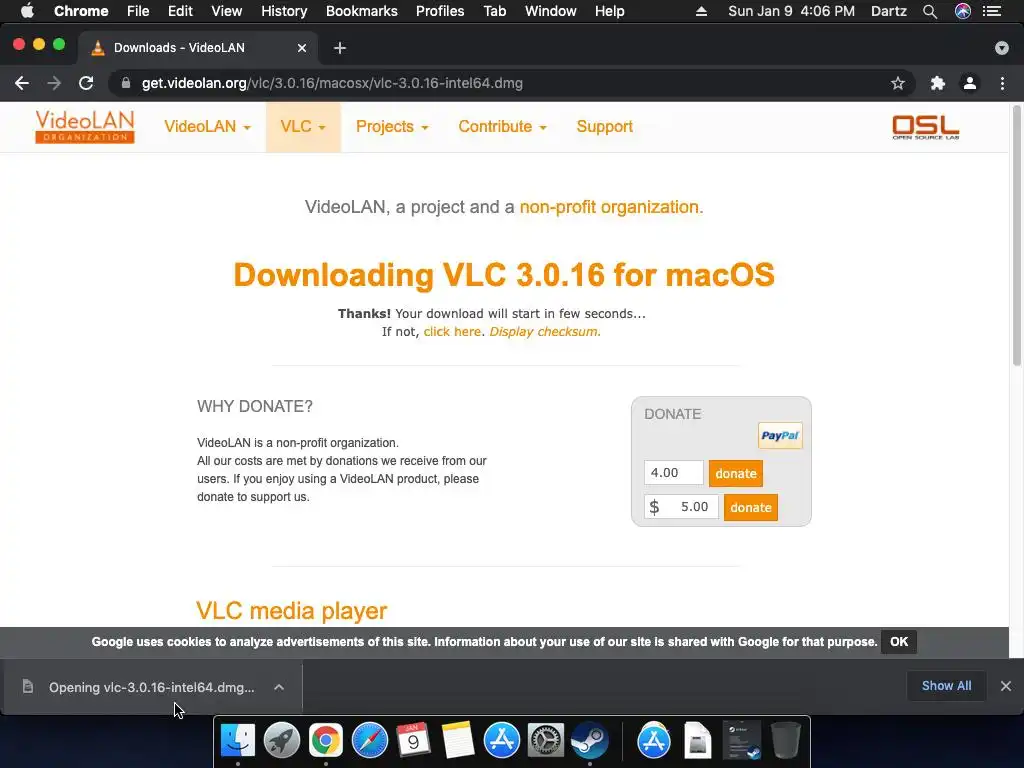Expand download item options chevron

[279, 687]
